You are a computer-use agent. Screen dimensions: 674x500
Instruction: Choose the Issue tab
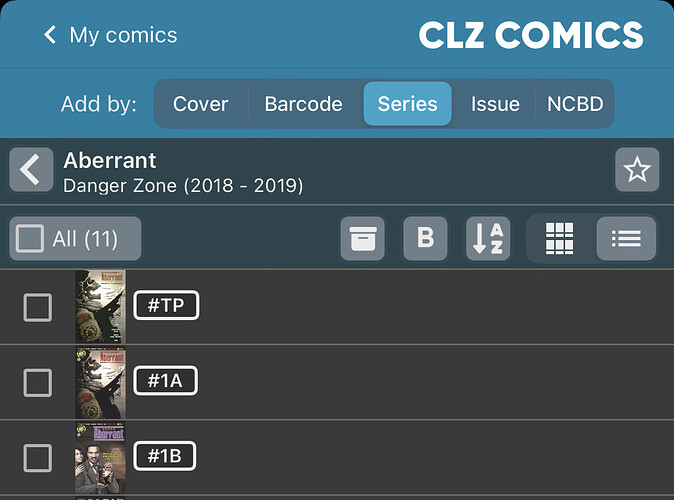pyautogui.click(x=495, y=104)
